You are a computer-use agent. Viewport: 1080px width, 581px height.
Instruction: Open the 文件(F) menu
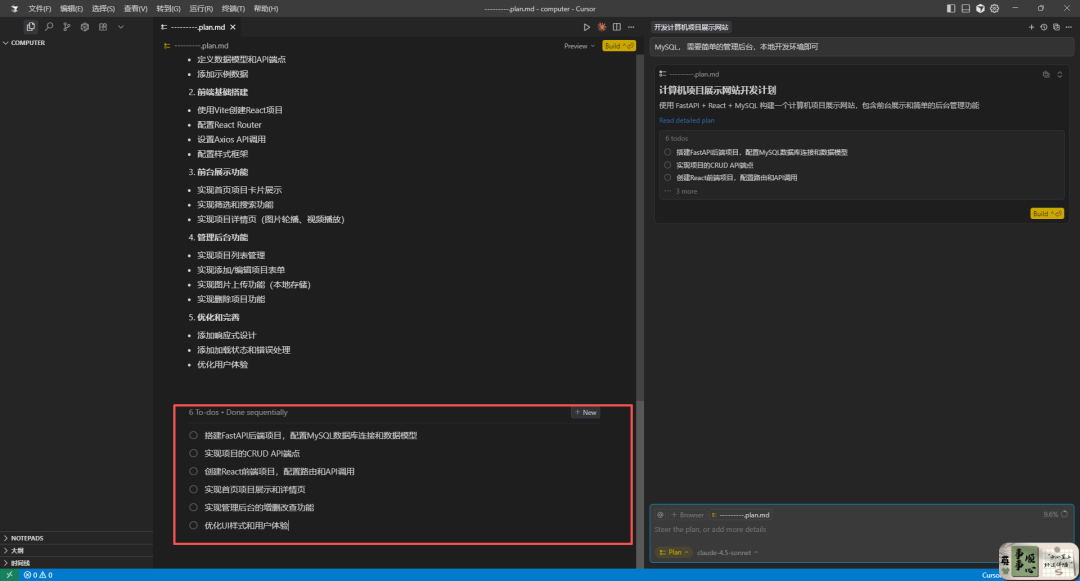click(39, 8)
